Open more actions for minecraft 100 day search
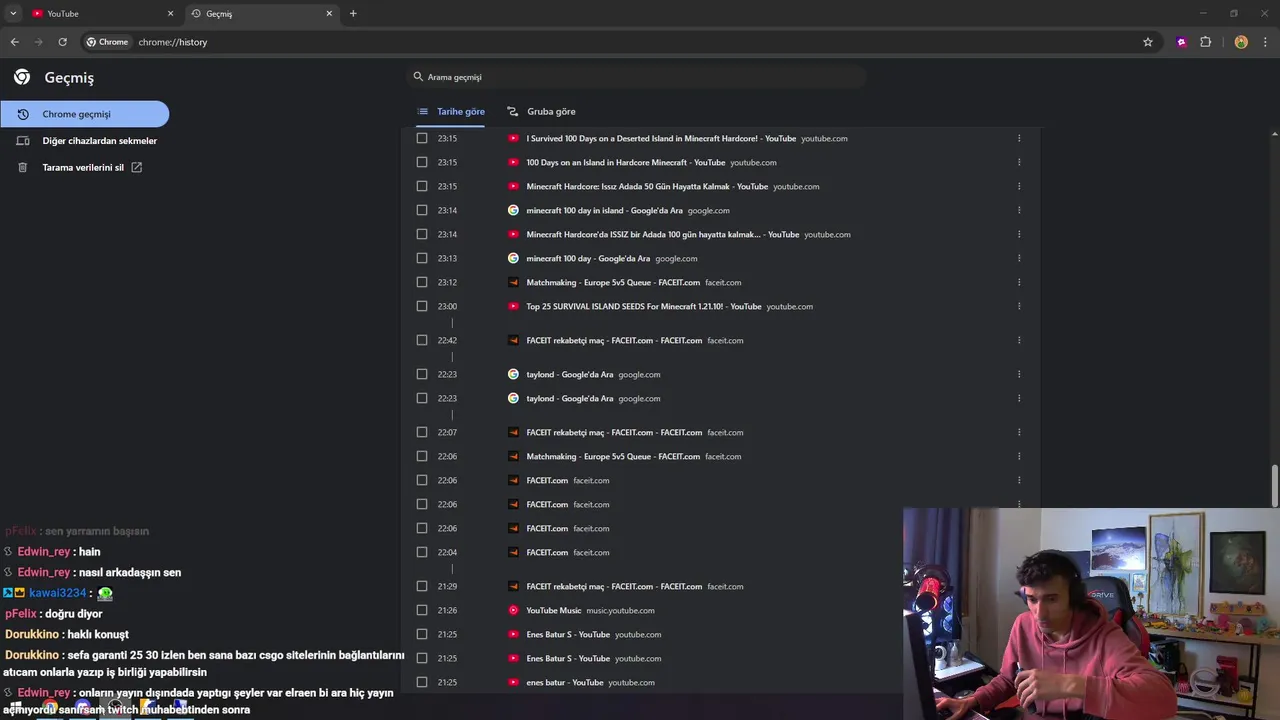Image resolution: width=1280 pixels, height=720 pixels. pos(1019,258)
